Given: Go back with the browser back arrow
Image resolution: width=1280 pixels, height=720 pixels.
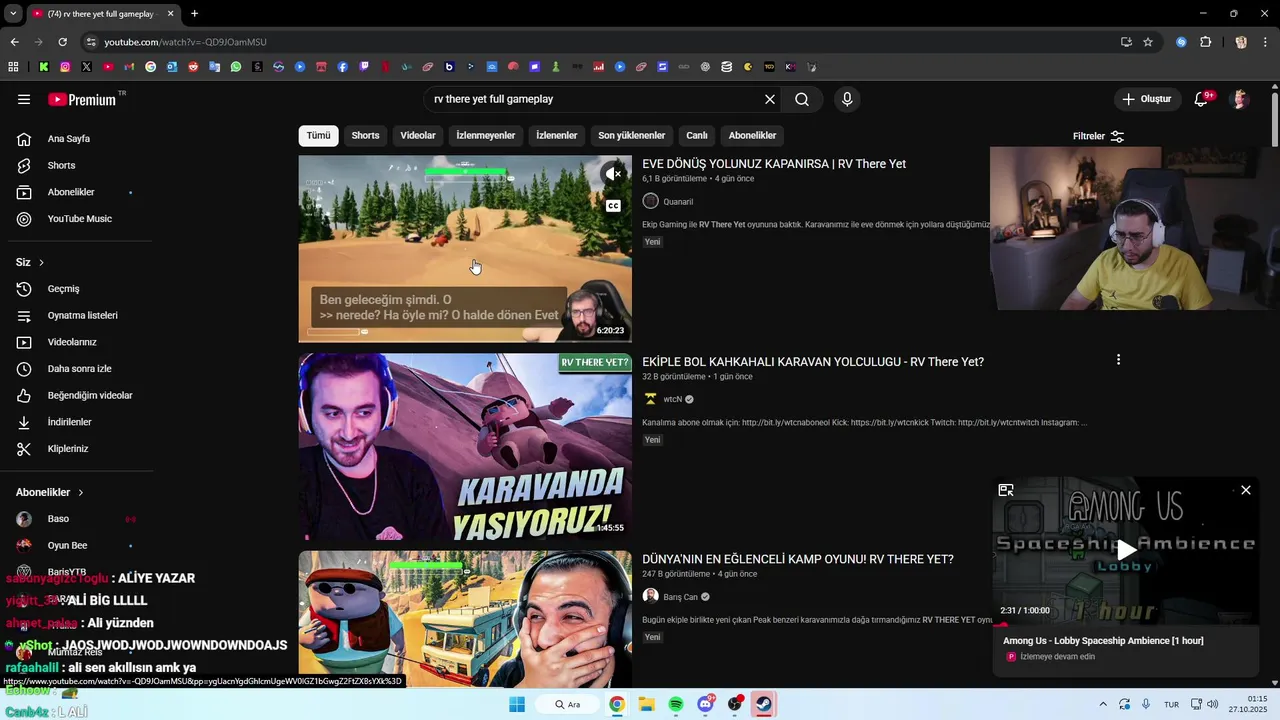Looking at the screenshot, I should click(x=14, y=42).
